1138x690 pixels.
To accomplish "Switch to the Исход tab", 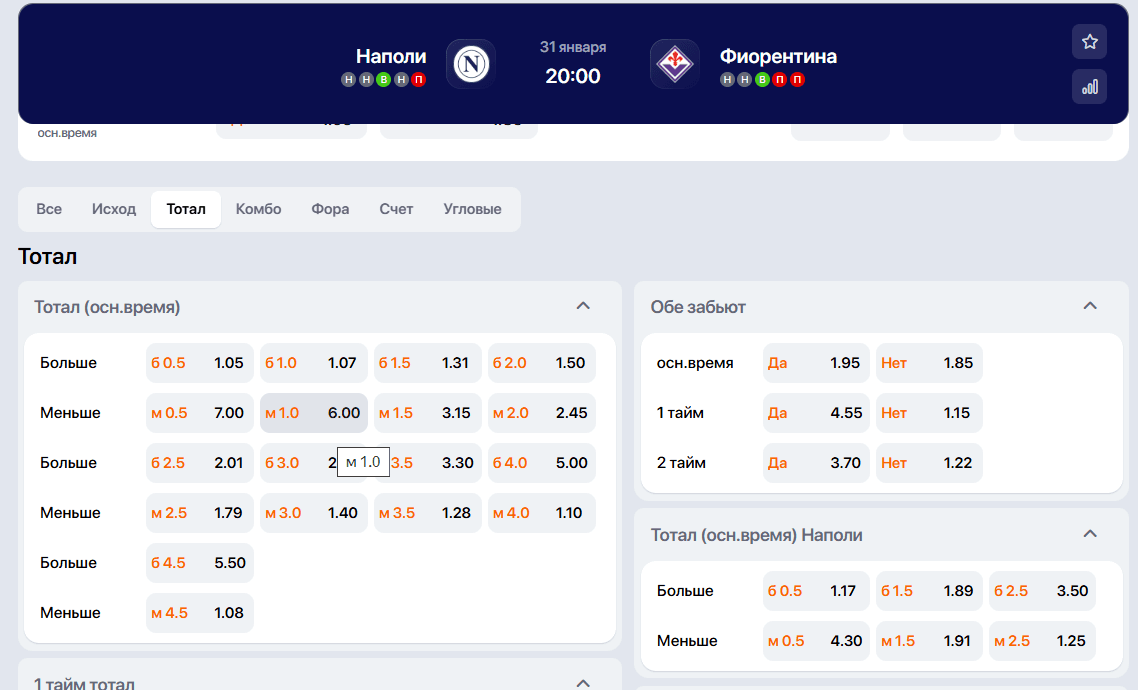I will (x=114, y=209).
